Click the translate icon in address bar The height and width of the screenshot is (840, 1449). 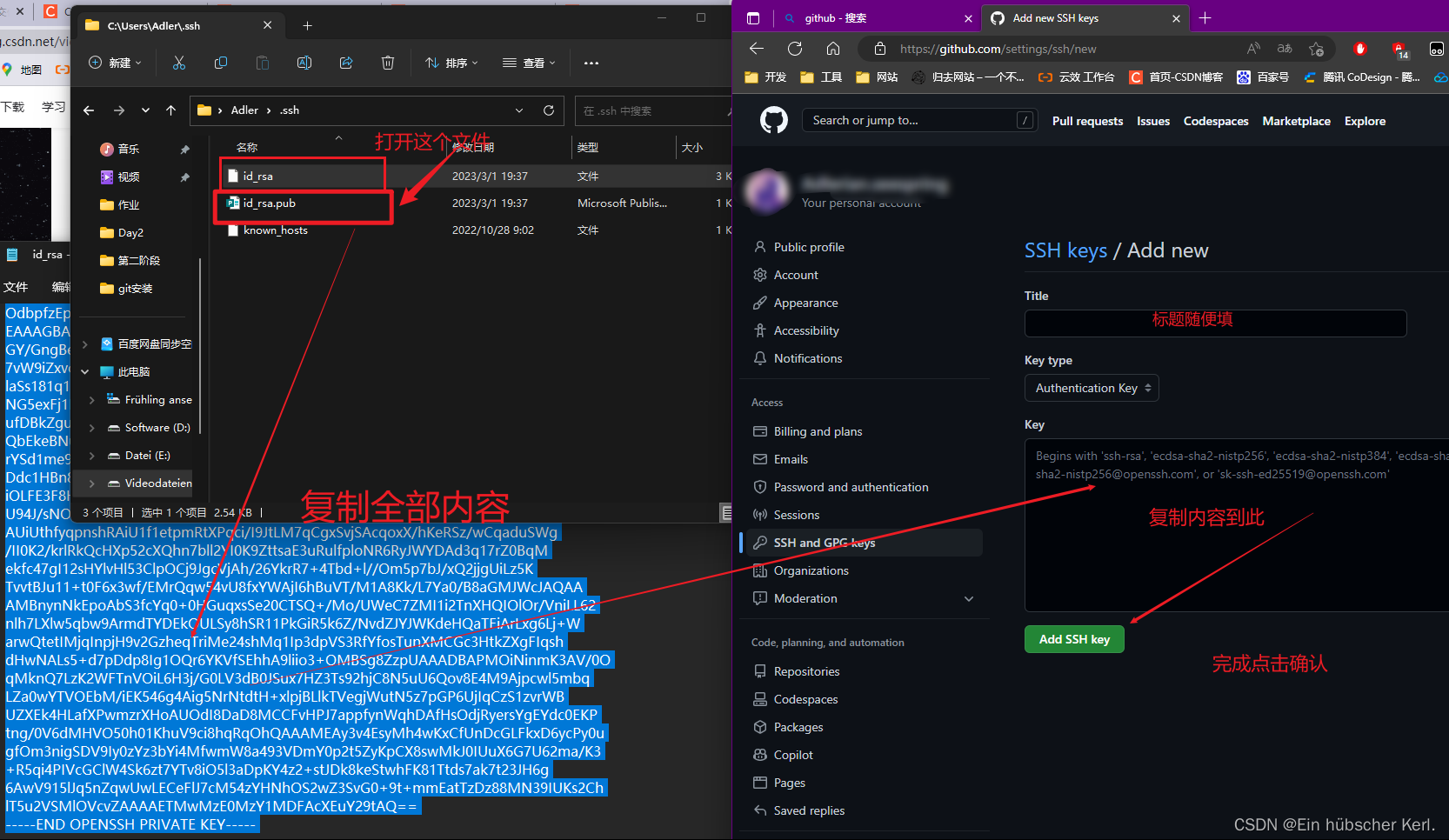tap(1285, 49)
